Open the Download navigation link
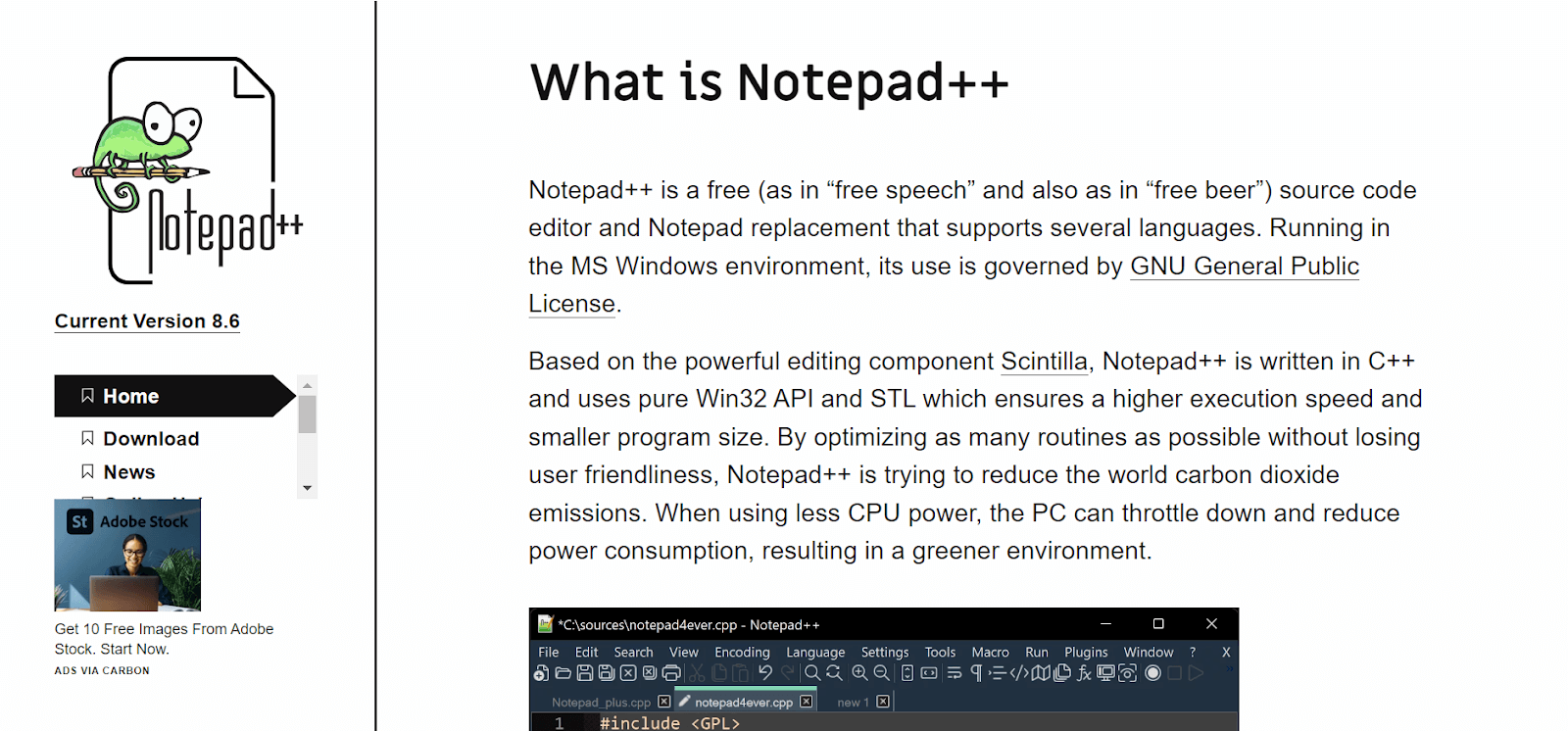Image resolution: width=1568 pixels, height=731 pixels. point(151,438)
